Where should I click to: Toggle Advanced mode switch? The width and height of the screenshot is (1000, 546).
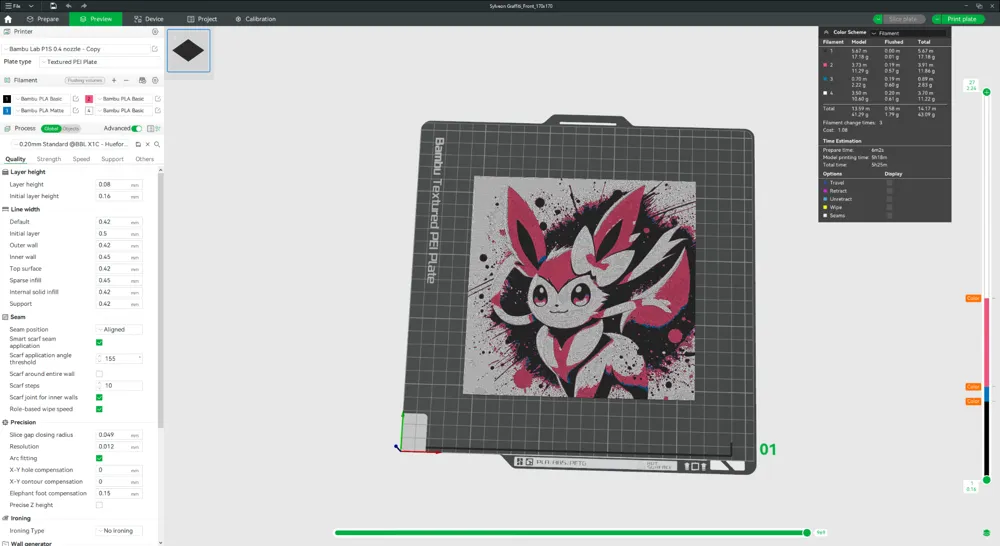tap(136, 128)
